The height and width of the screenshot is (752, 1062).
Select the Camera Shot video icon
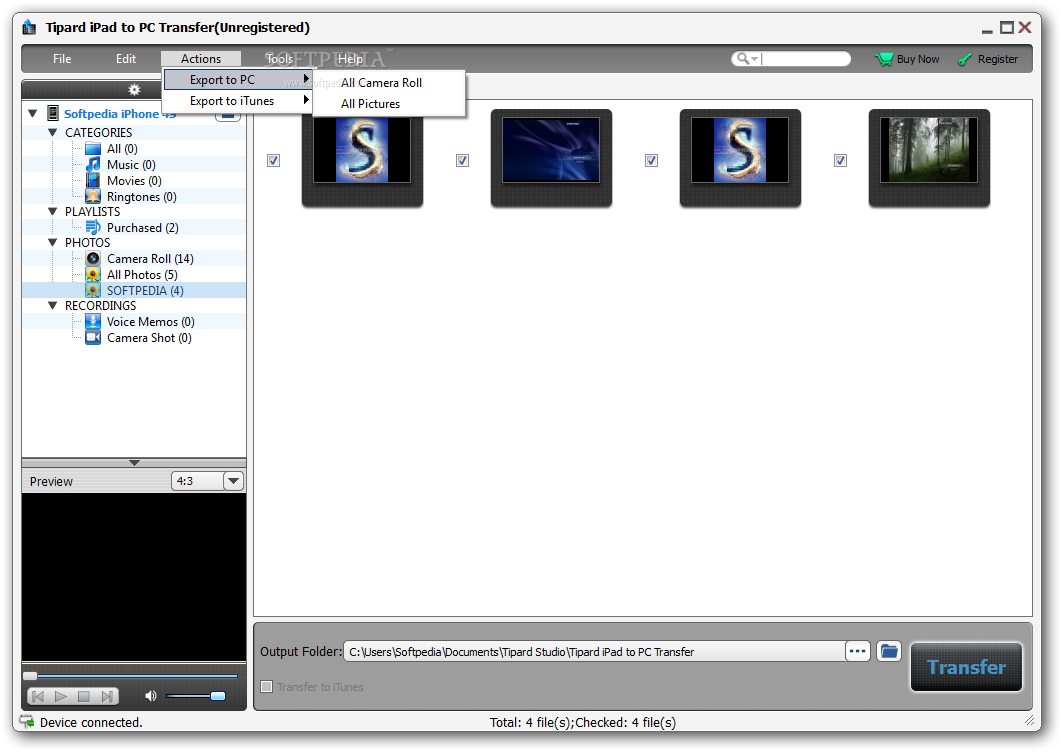click(x=93, y=337)
